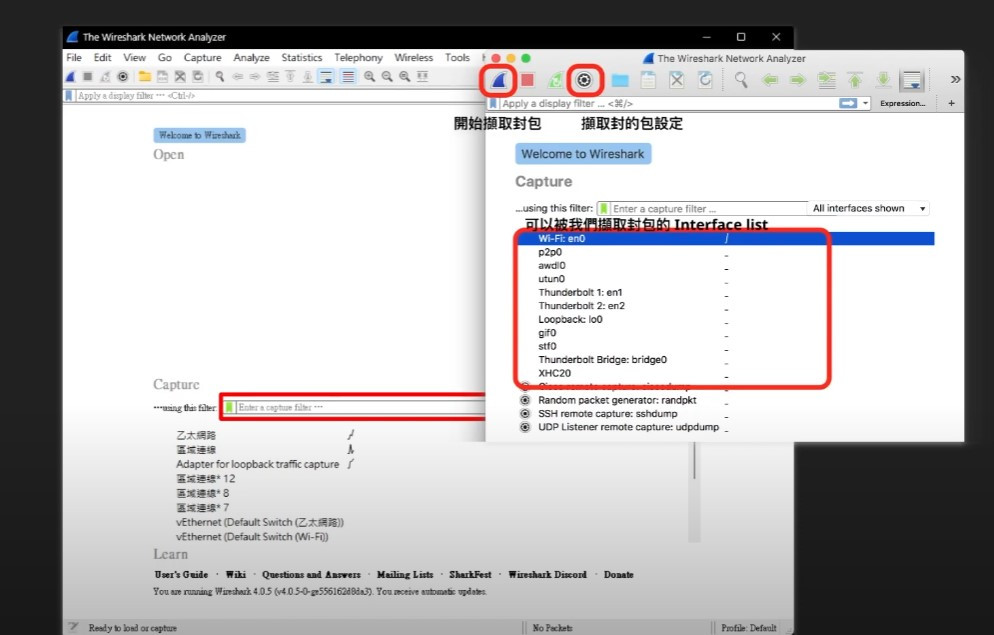Image resolution: width=994 pixels, height=635 pixels.
Task: Open settings icon beside Random packet generator: randpkt
Action: click(x=525, y=401)
